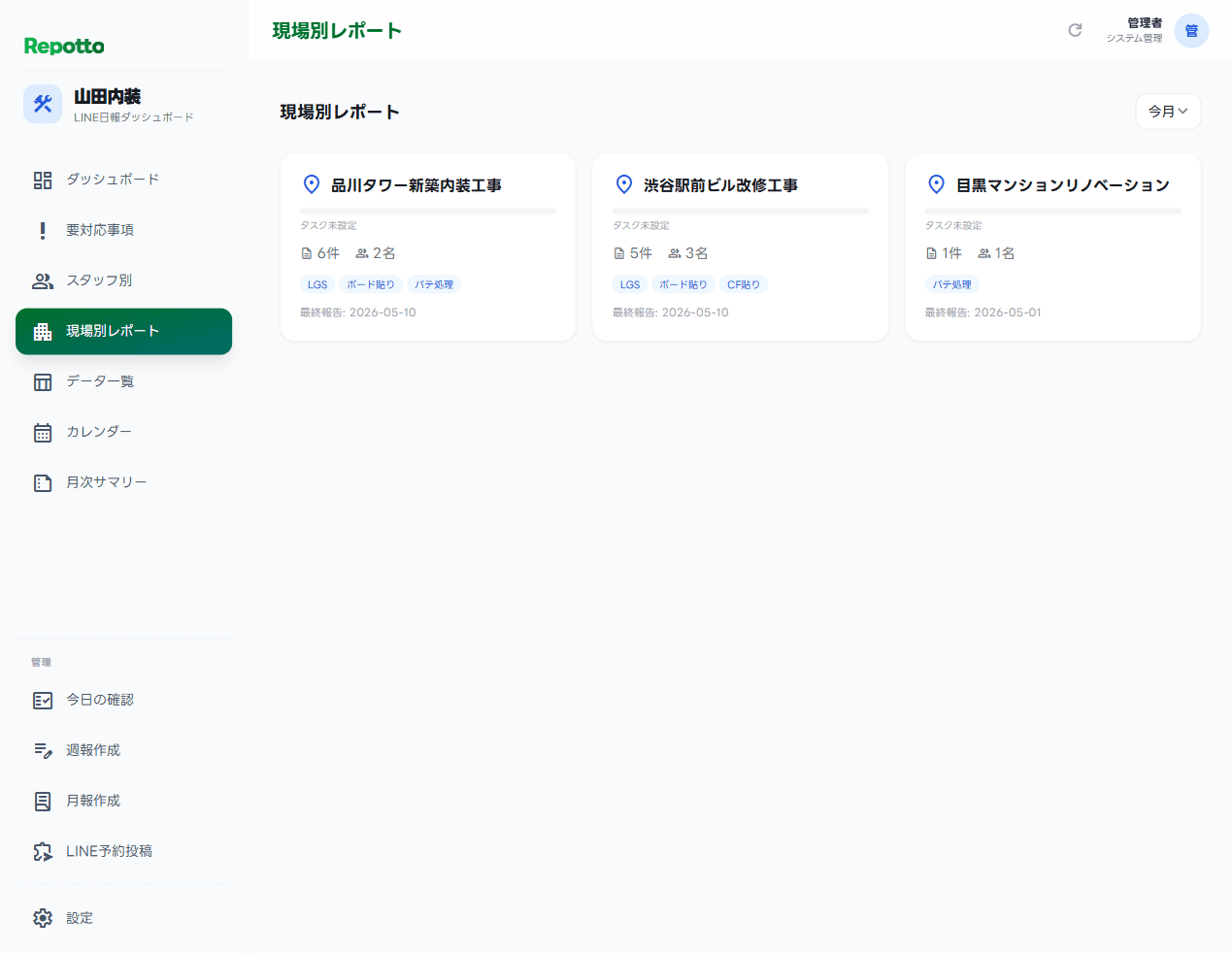Click the スタッフ別 people icon

pyautogui.click(x=43, y=280)
